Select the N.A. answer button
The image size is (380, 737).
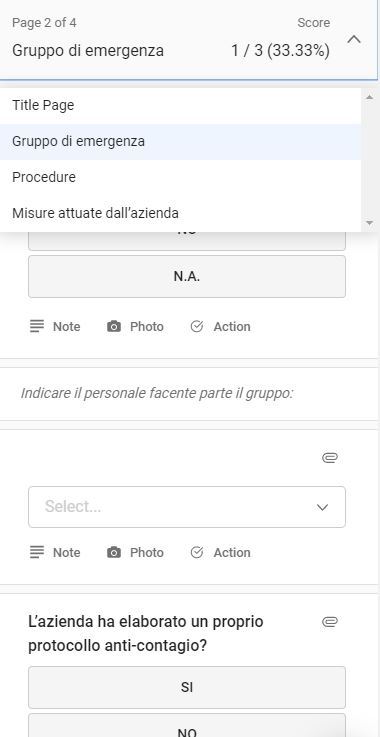(x=187, y=276)
